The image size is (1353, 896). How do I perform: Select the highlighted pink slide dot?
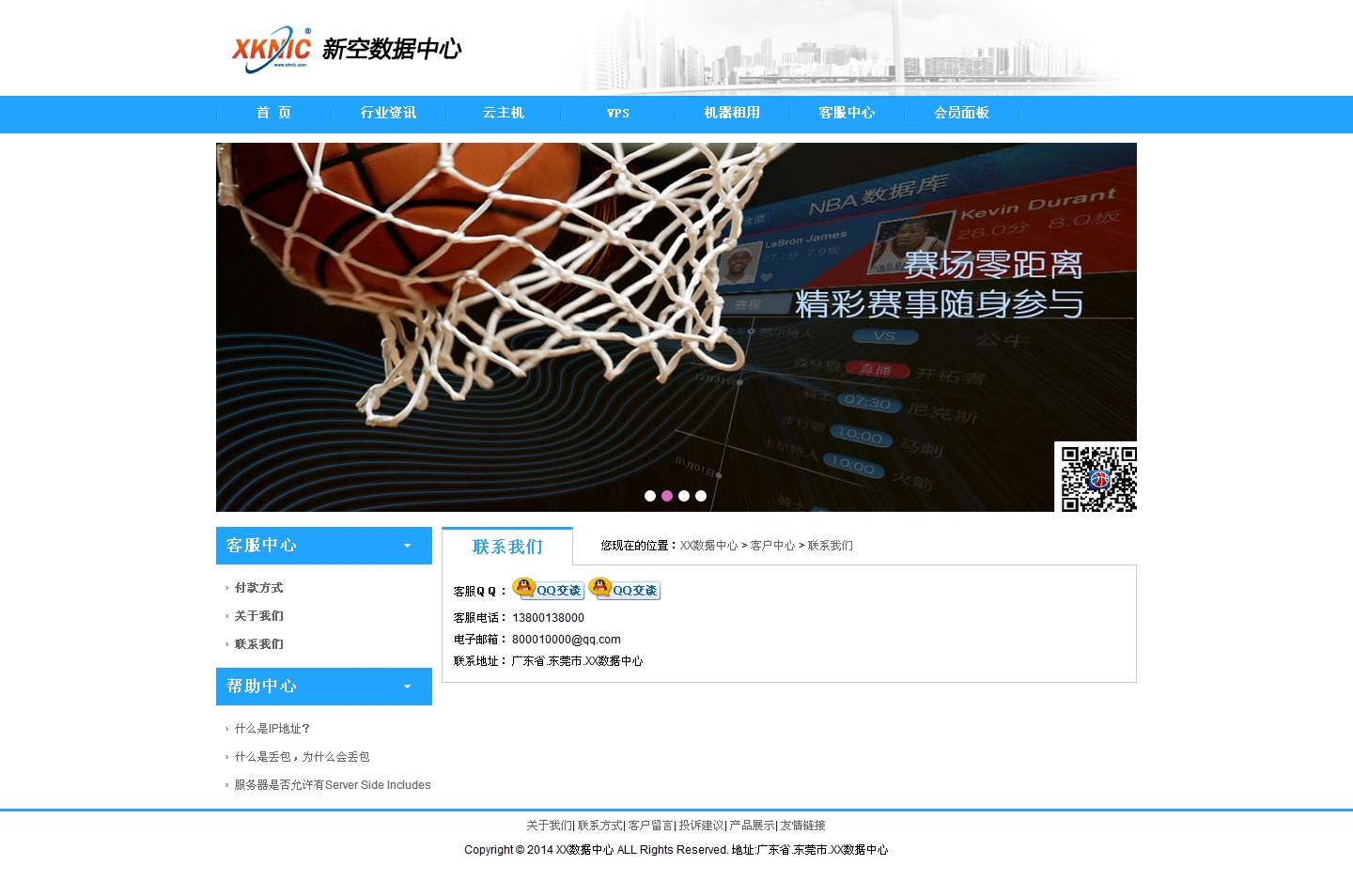click(667, 496)
